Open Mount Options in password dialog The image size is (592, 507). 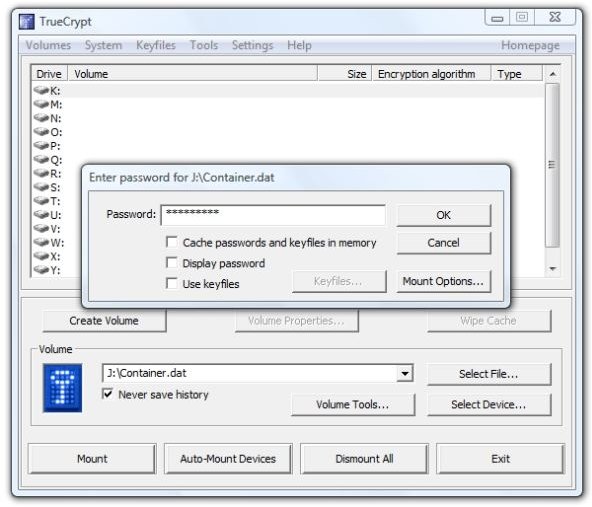pyautogui.click(x=444, y=281)
